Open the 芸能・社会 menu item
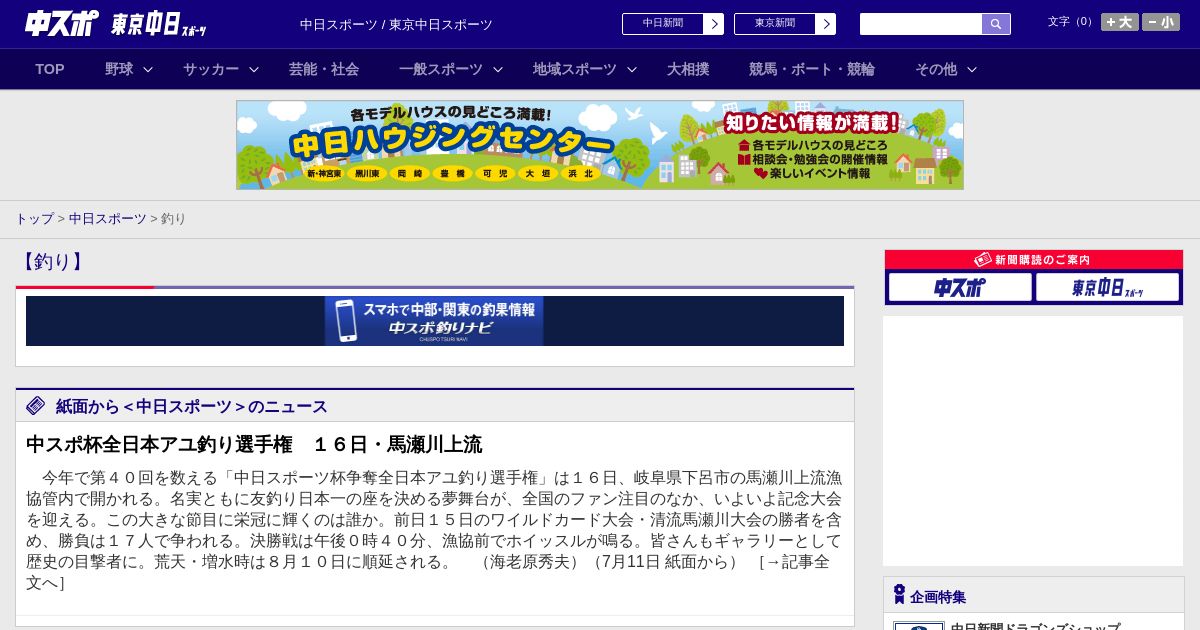This screenshot has width=1200, height=630. (x=324, y=69)
